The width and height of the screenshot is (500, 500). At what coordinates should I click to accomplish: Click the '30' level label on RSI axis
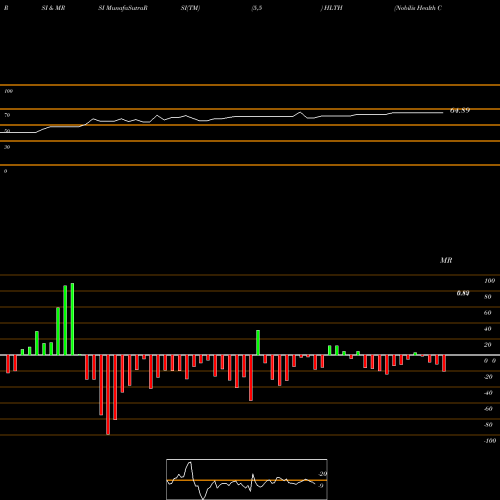point(7,147)
